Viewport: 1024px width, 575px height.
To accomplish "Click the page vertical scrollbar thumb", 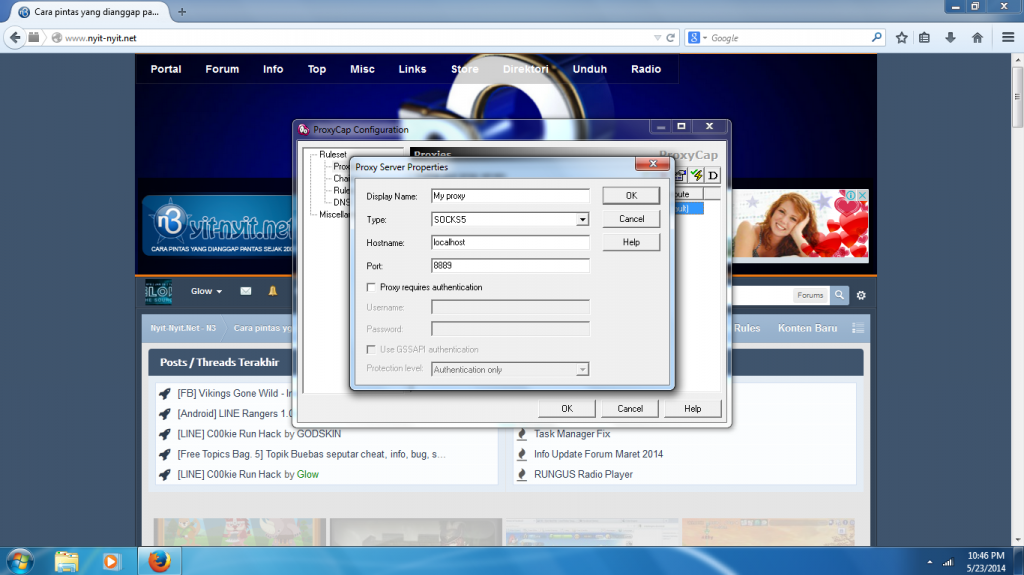I will (x=1017, y=97).
